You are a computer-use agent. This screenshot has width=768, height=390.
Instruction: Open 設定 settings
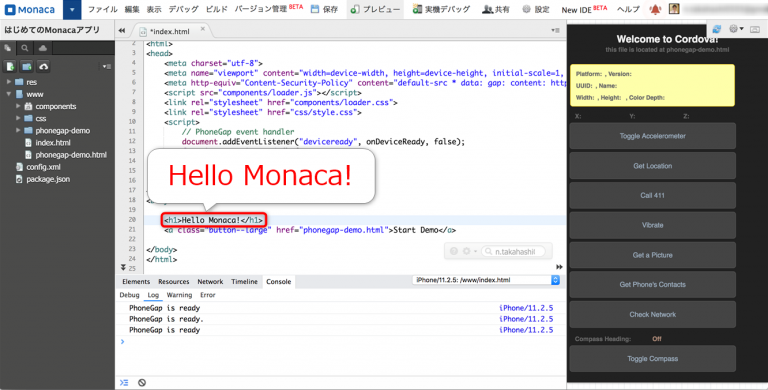pyautogui.click(x=535, y=10)
